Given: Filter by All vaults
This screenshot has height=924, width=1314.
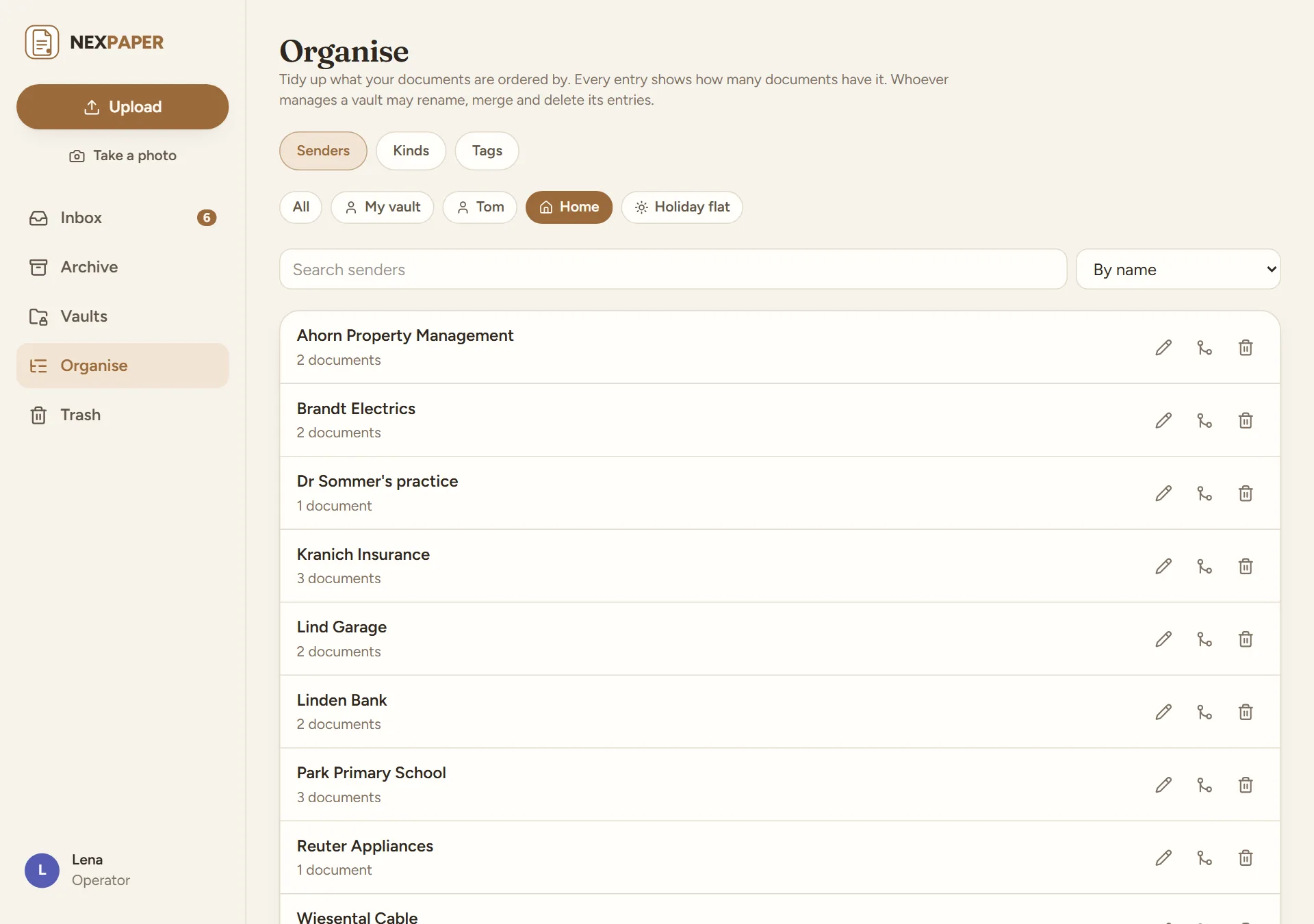Looking at the screenshot, I should pyautogui.click(x=301, y=207).
